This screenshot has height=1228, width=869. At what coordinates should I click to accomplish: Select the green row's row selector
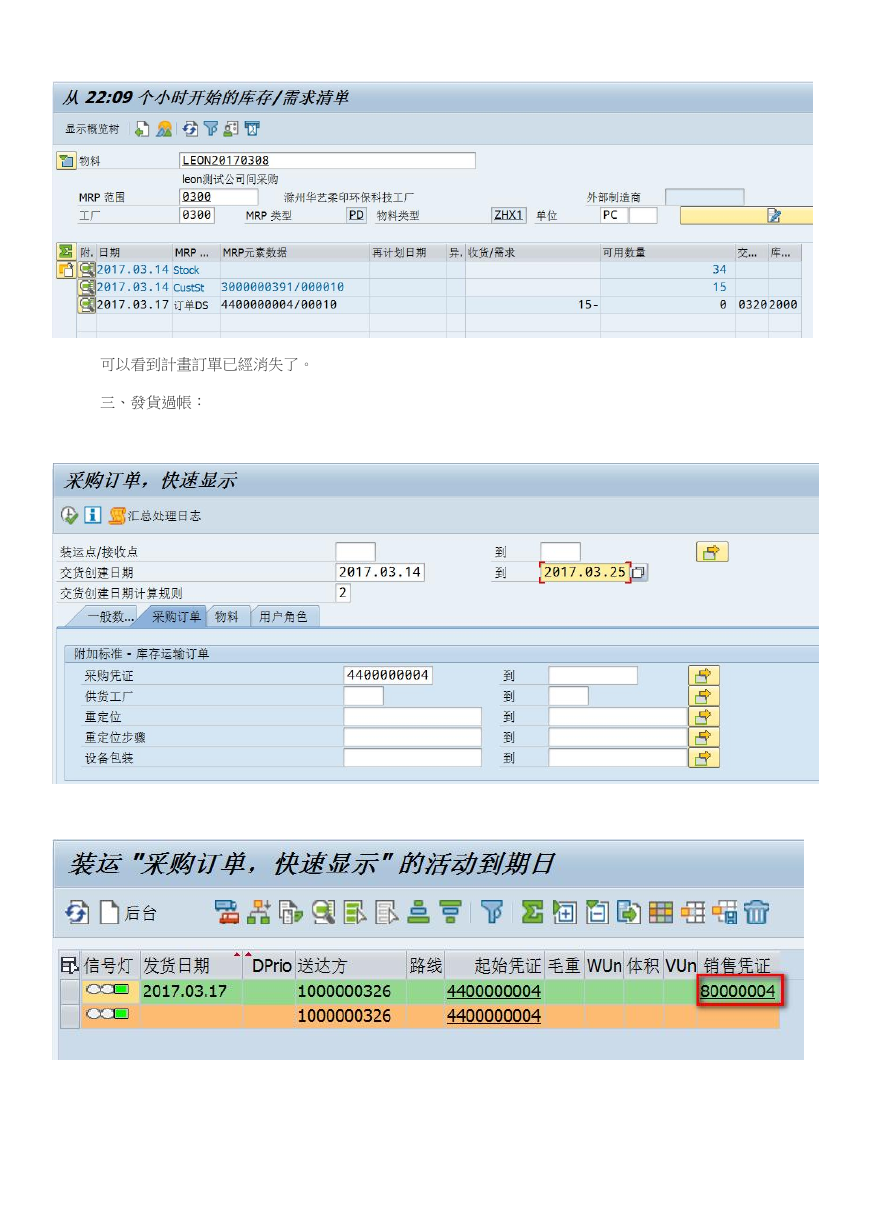[x=69, y=992]
